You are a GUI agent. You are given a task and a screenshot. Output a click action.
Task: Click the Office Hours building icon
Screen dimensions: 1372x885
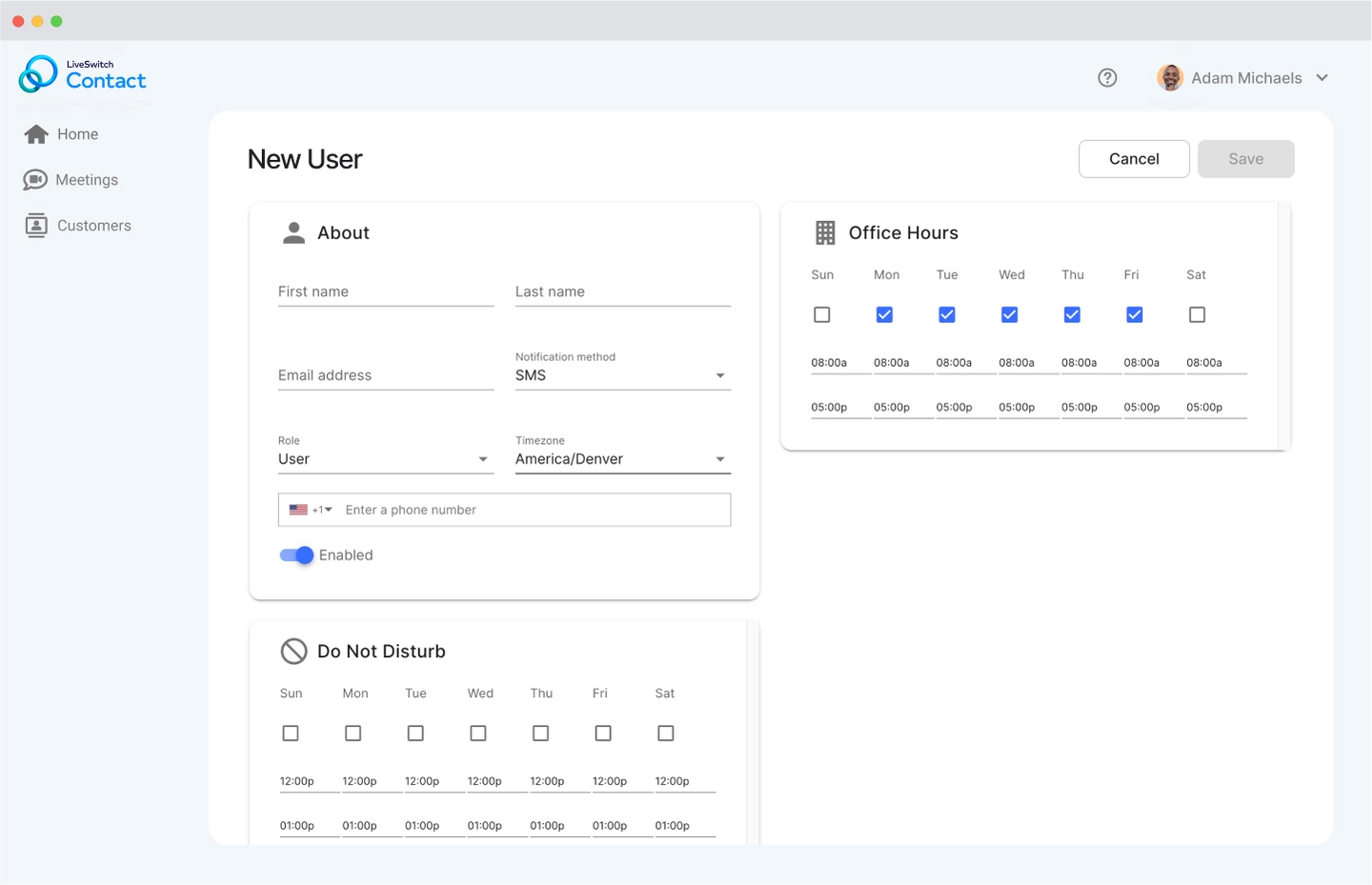coord(825,233)
